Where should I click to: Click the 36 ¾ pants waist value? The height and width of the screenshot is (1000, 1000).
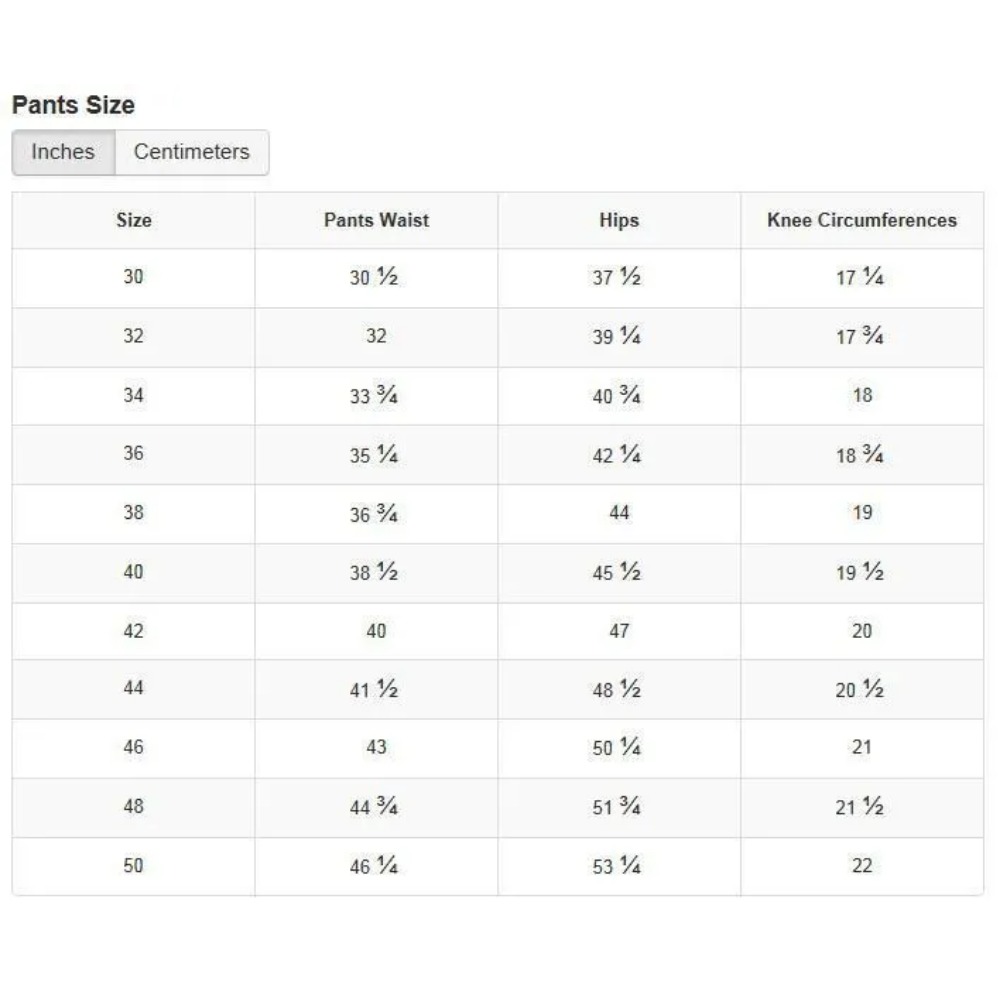pyautogui.click(x=374, y=514)
